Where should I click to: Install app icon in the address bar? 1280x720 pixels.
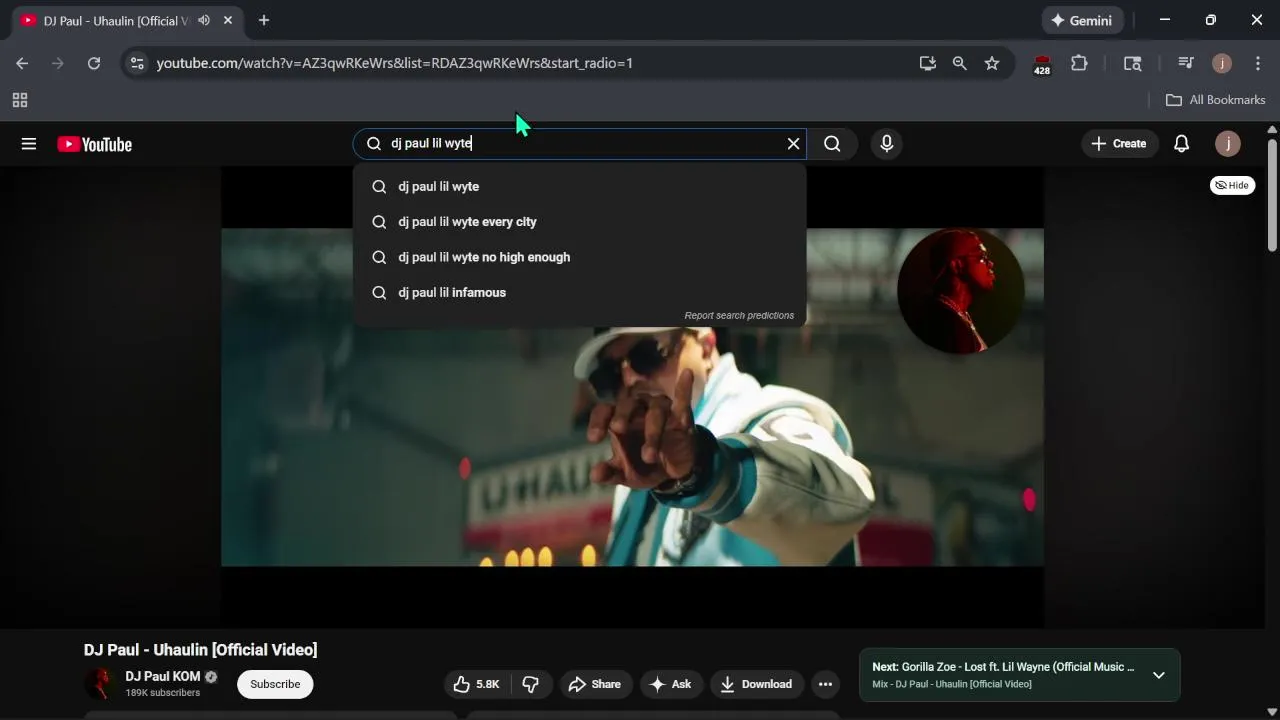pyautogui.click(x=928, y=63)
